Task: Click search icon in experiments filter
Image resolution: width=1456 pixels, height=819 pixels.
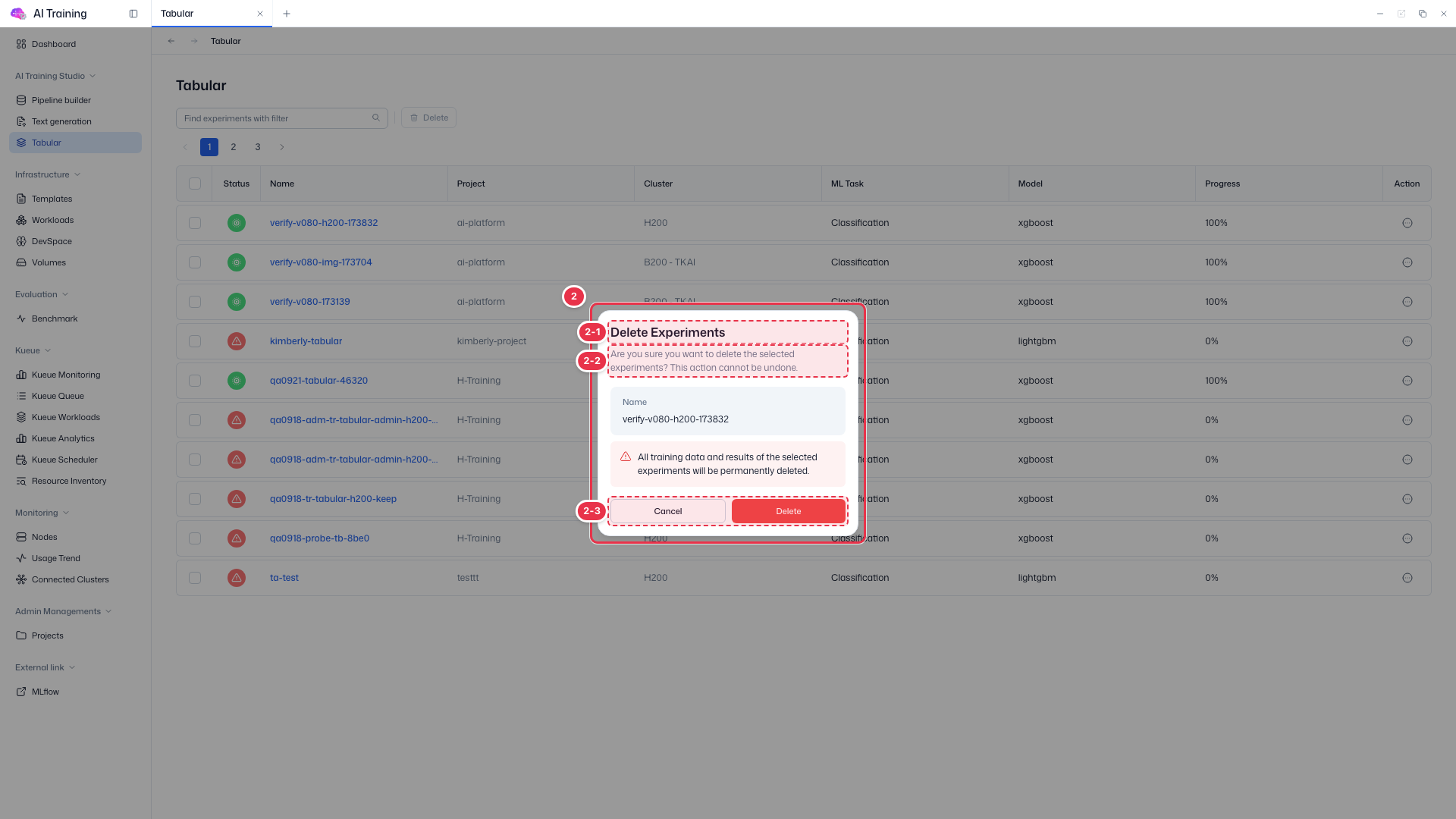Action: [376, 118]
